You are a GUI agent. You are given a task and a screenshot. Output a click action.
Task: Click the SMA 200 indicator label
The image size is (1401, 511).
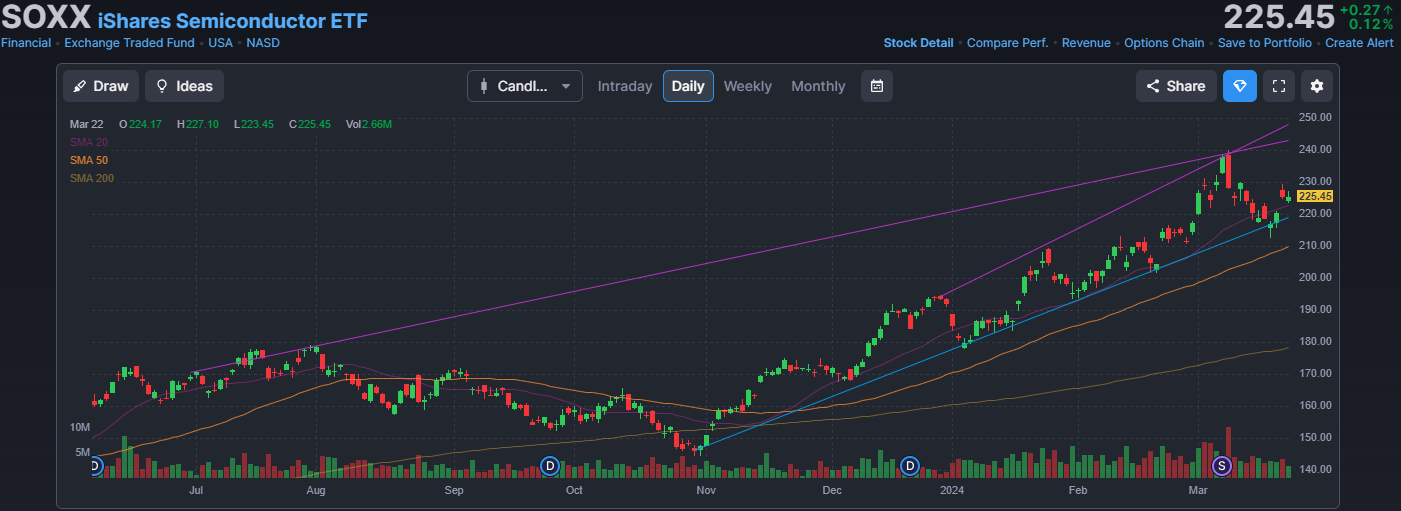92,178
